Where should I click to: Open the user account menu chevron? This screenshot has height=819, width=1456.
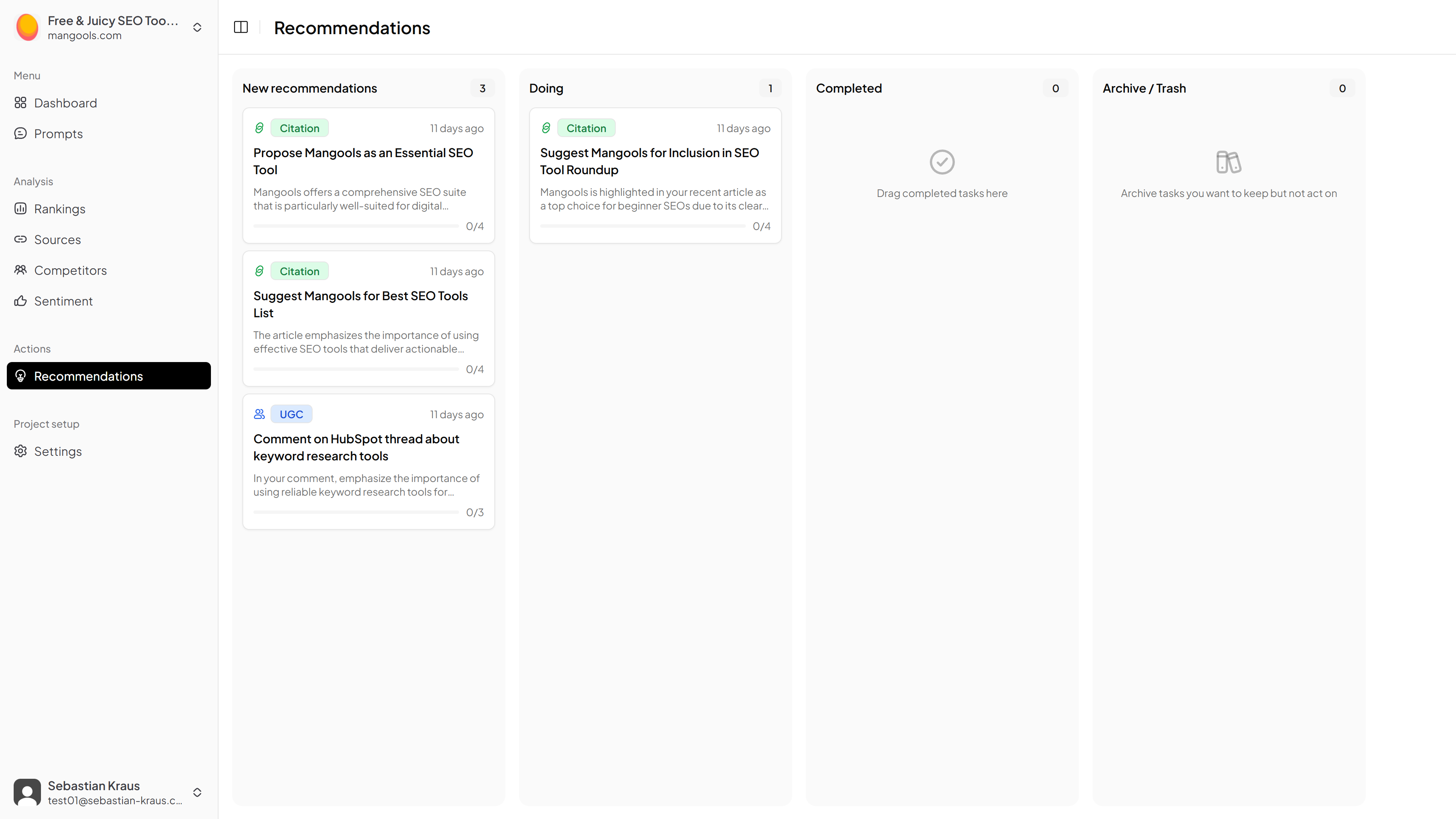pos(197,792)
